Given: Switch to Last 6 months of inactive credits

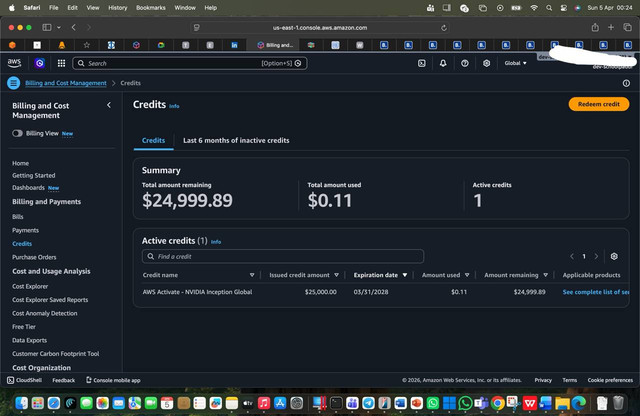Looking at the screenshot, I should pos(236,140).
